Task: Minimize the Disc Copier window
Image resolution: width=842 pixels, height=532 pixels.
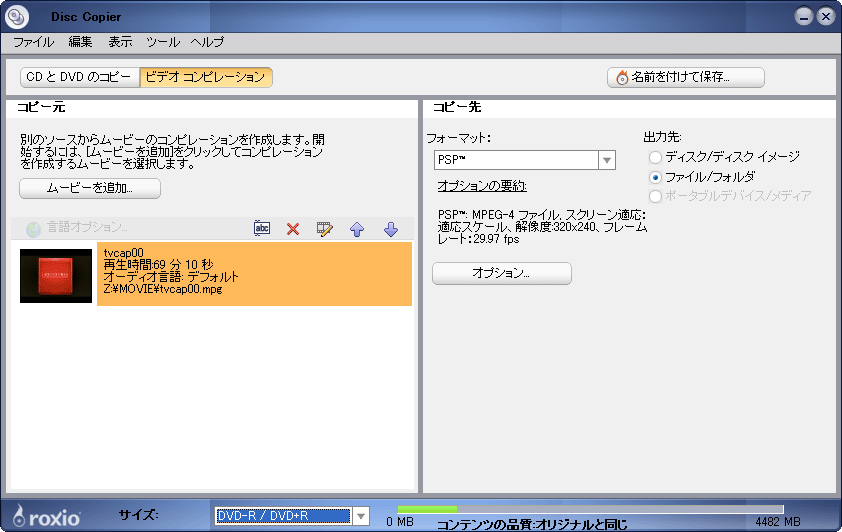Action: [x=804, y=17]
